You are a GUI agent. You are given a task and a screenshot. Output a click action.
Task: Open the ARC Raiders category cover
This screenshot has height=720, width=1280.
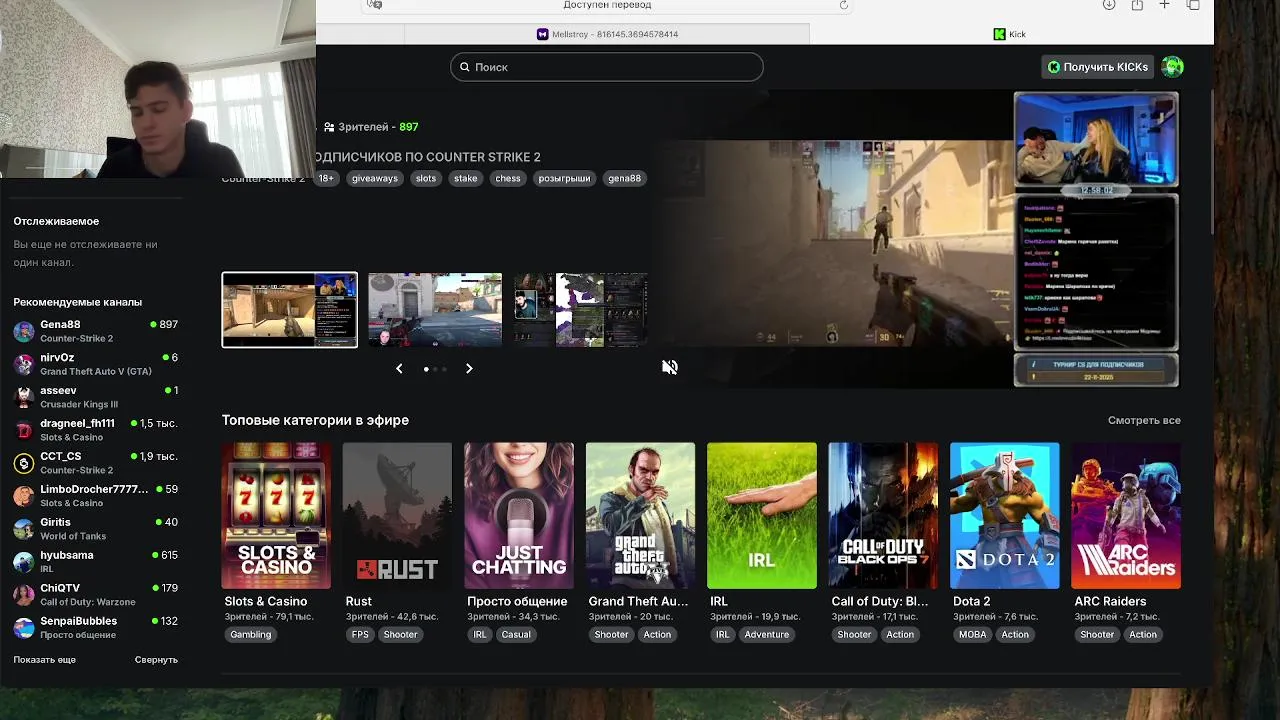click(x=1126, y=516)
